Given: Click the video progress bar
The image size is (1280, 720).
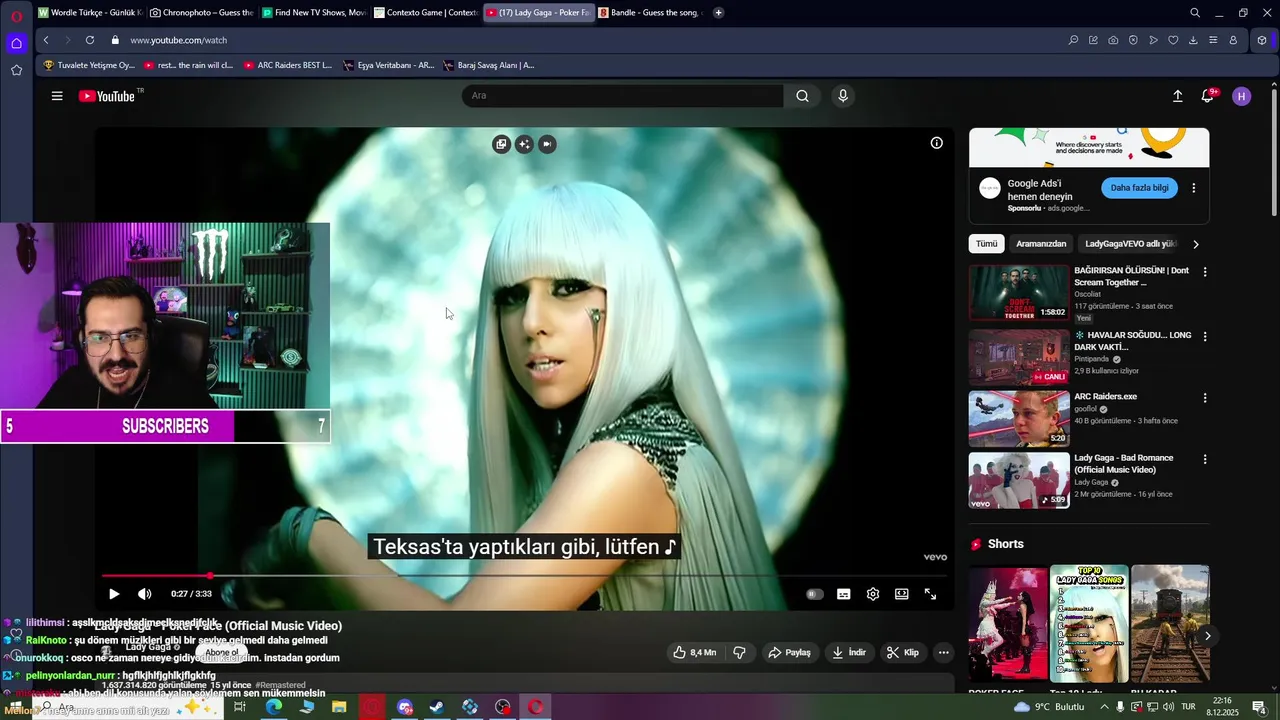Looking at the screenshot, I should 524,576.
